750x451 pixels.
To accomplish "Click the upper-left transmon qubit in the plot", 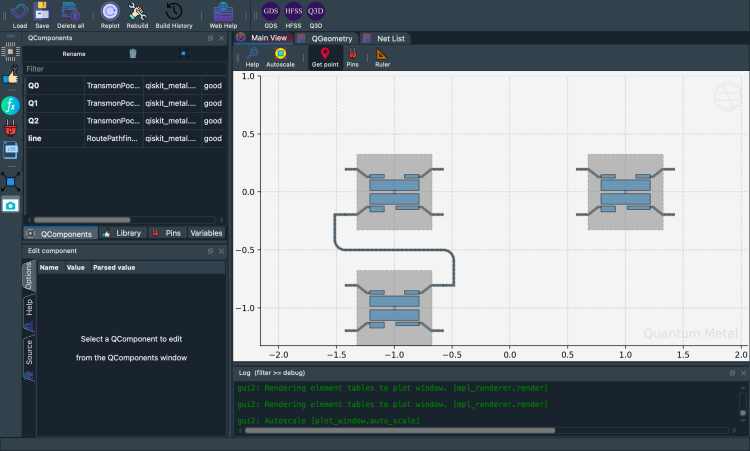I will (x=394, y=192).
